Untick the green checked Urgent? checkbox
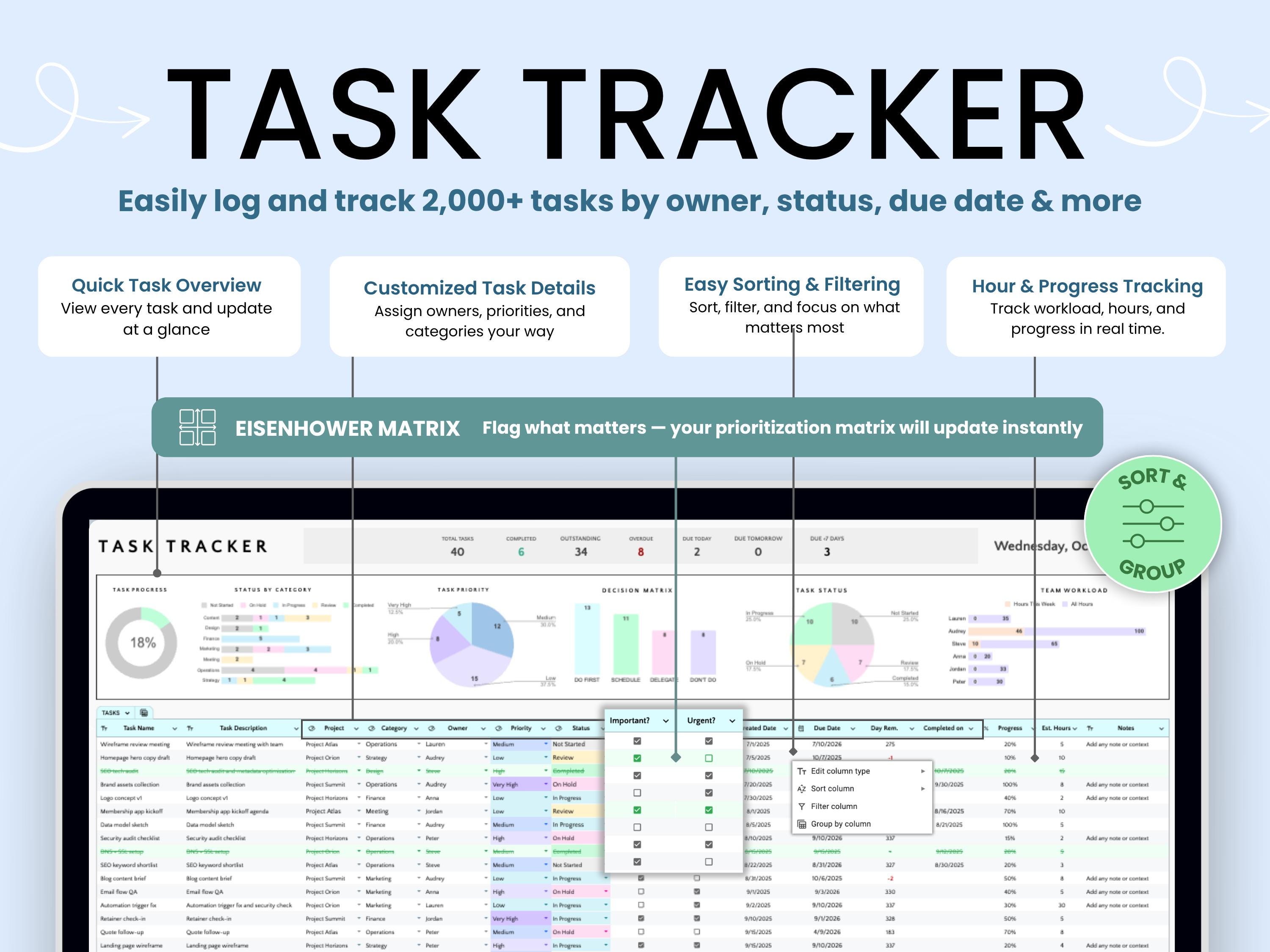The width and height of the screenshot is (1270, 952). [709, 810]
